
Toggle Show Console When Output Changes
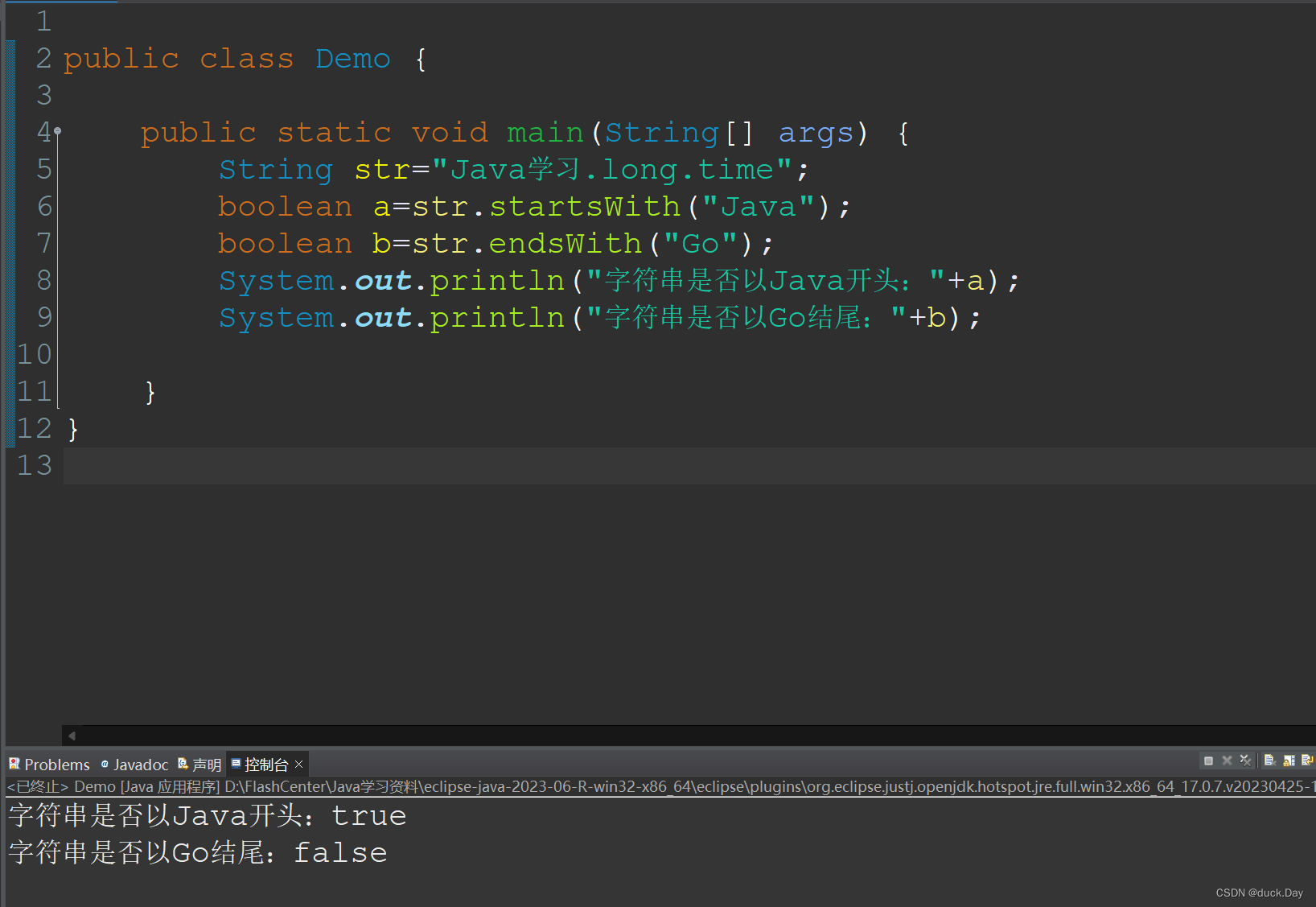[x=1307, y=761]
